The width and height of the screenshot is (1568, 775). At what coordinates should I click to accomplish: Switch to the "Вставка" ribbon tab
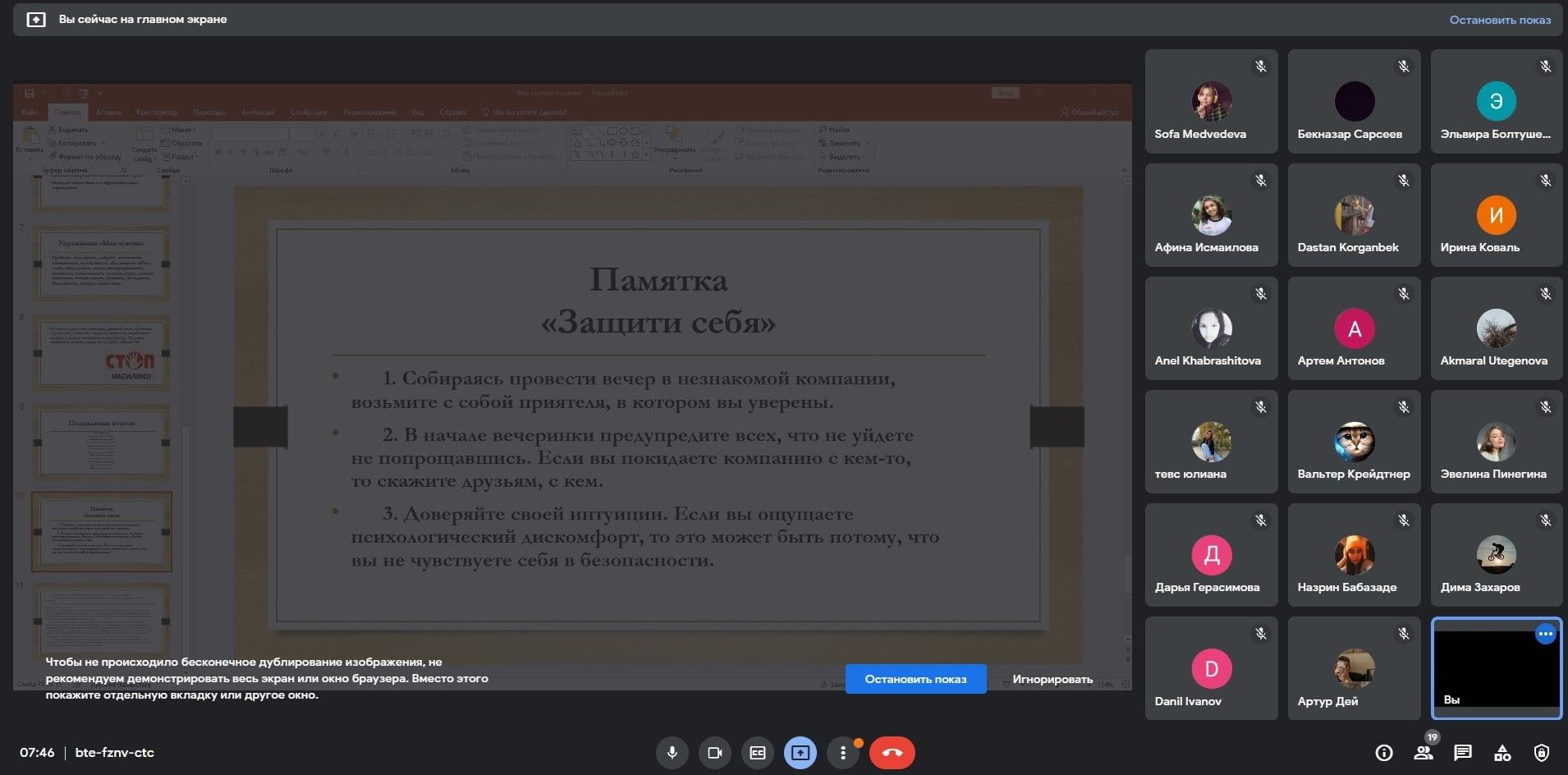pyautogui.click(x=108, y=112)
